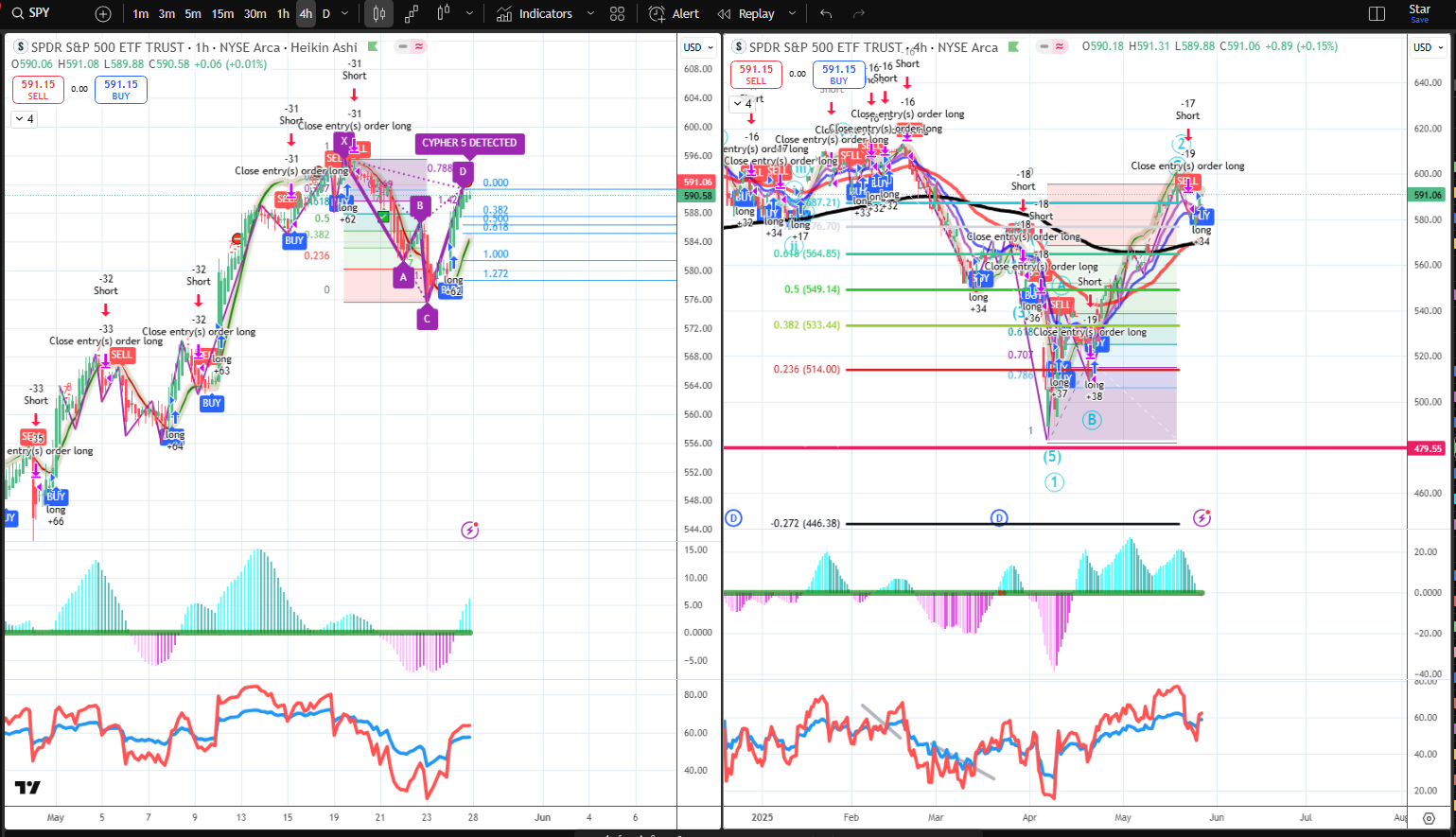
Task: Click the purple D point of the Cypher pattern
Action: point(463,171)
